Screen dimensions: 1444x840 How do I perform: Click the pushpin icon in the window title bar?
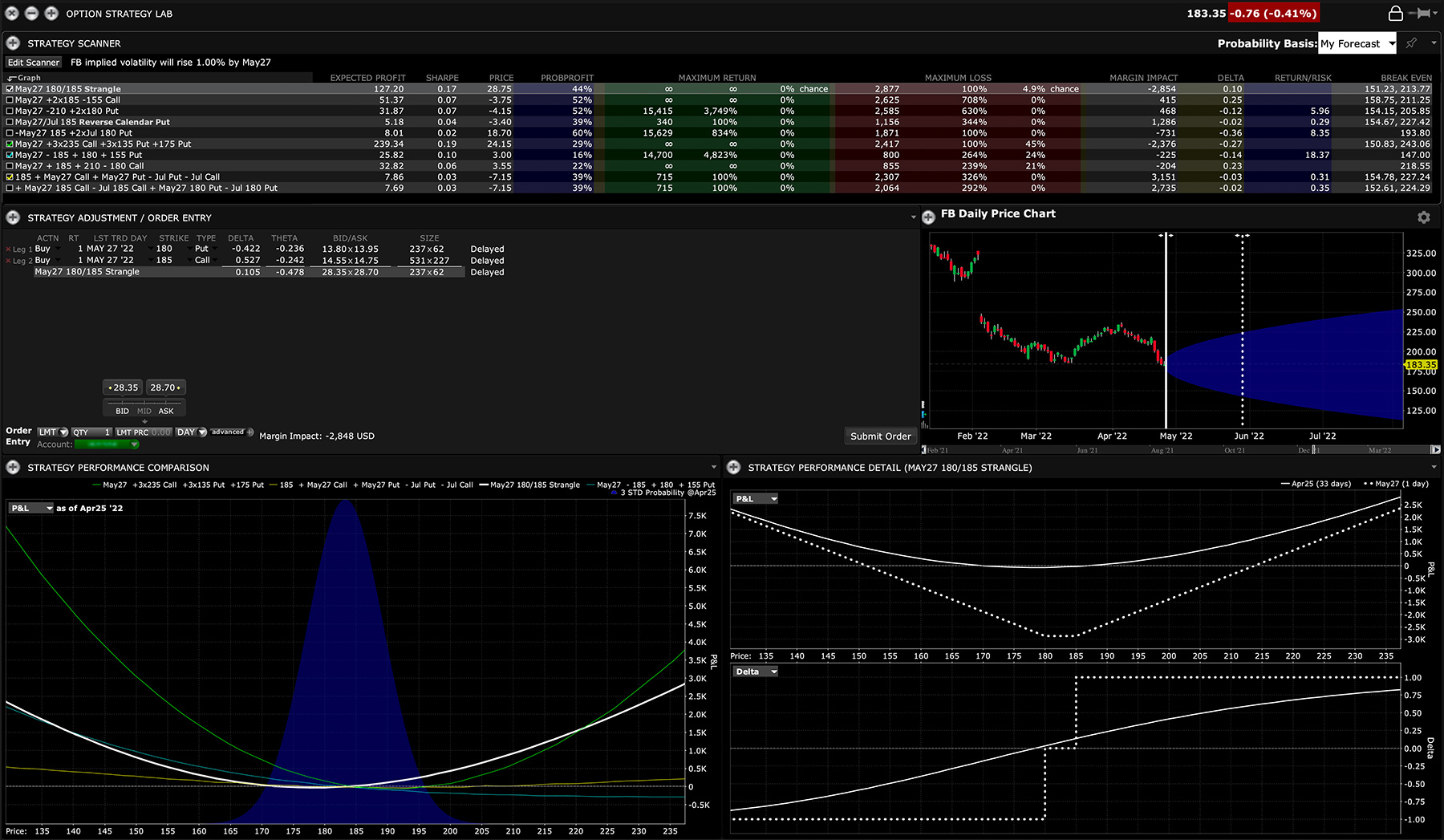coord(1420,13)
